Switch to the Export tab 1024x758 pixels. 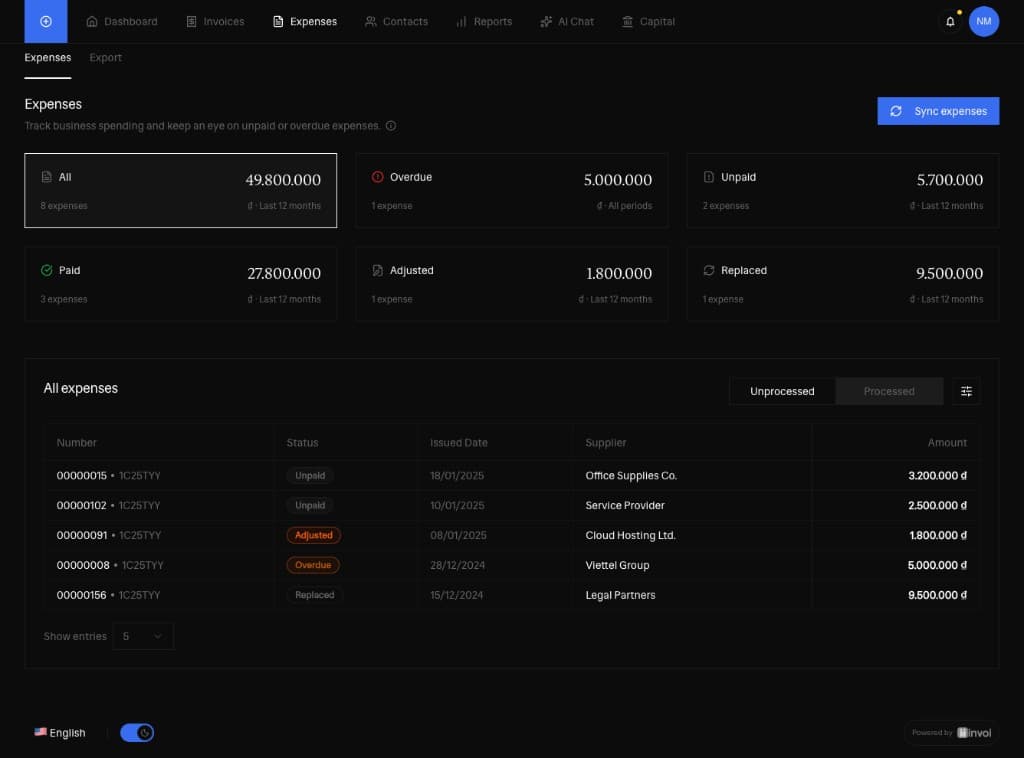[105, 57]
